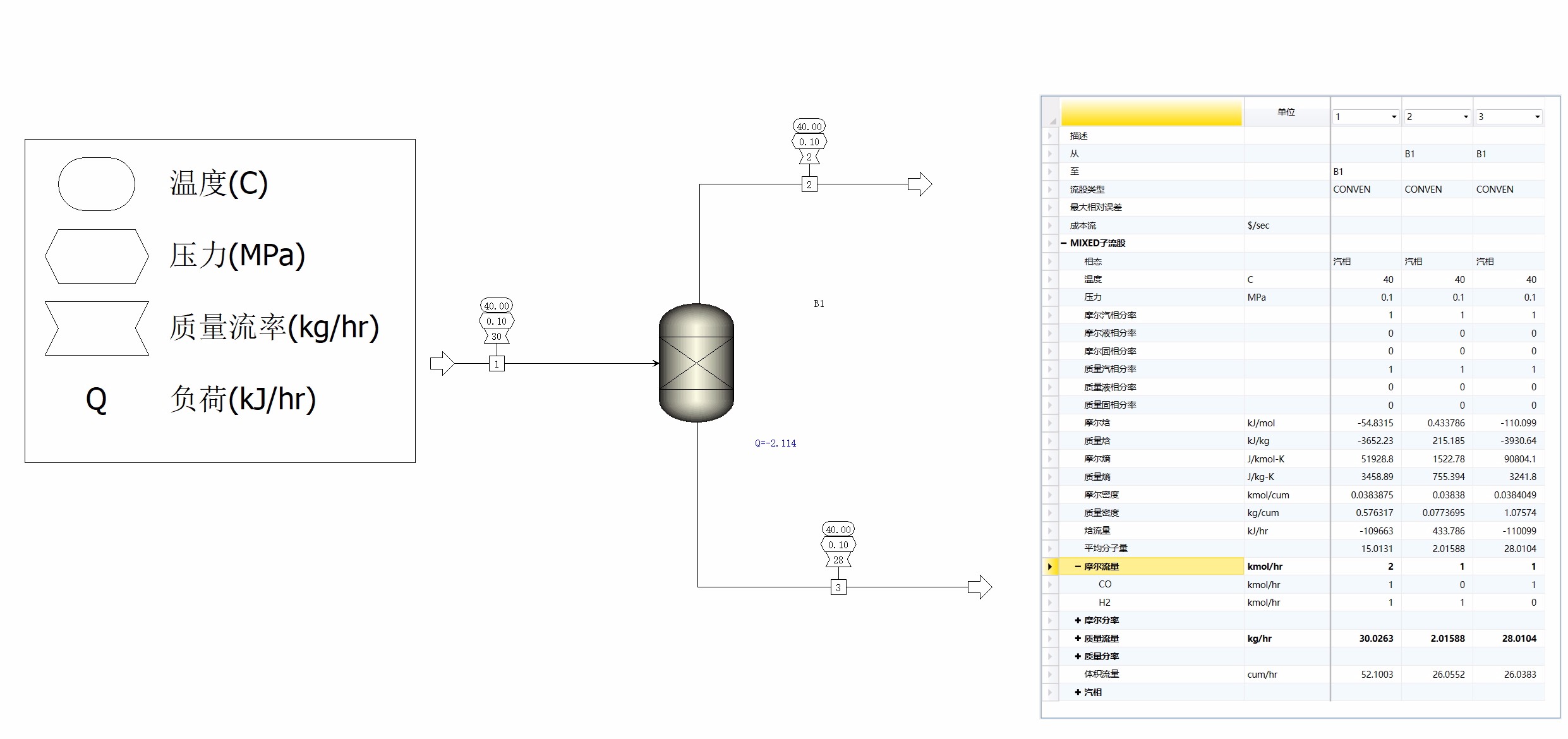Select the 最大相对误差 row label

1095,207
